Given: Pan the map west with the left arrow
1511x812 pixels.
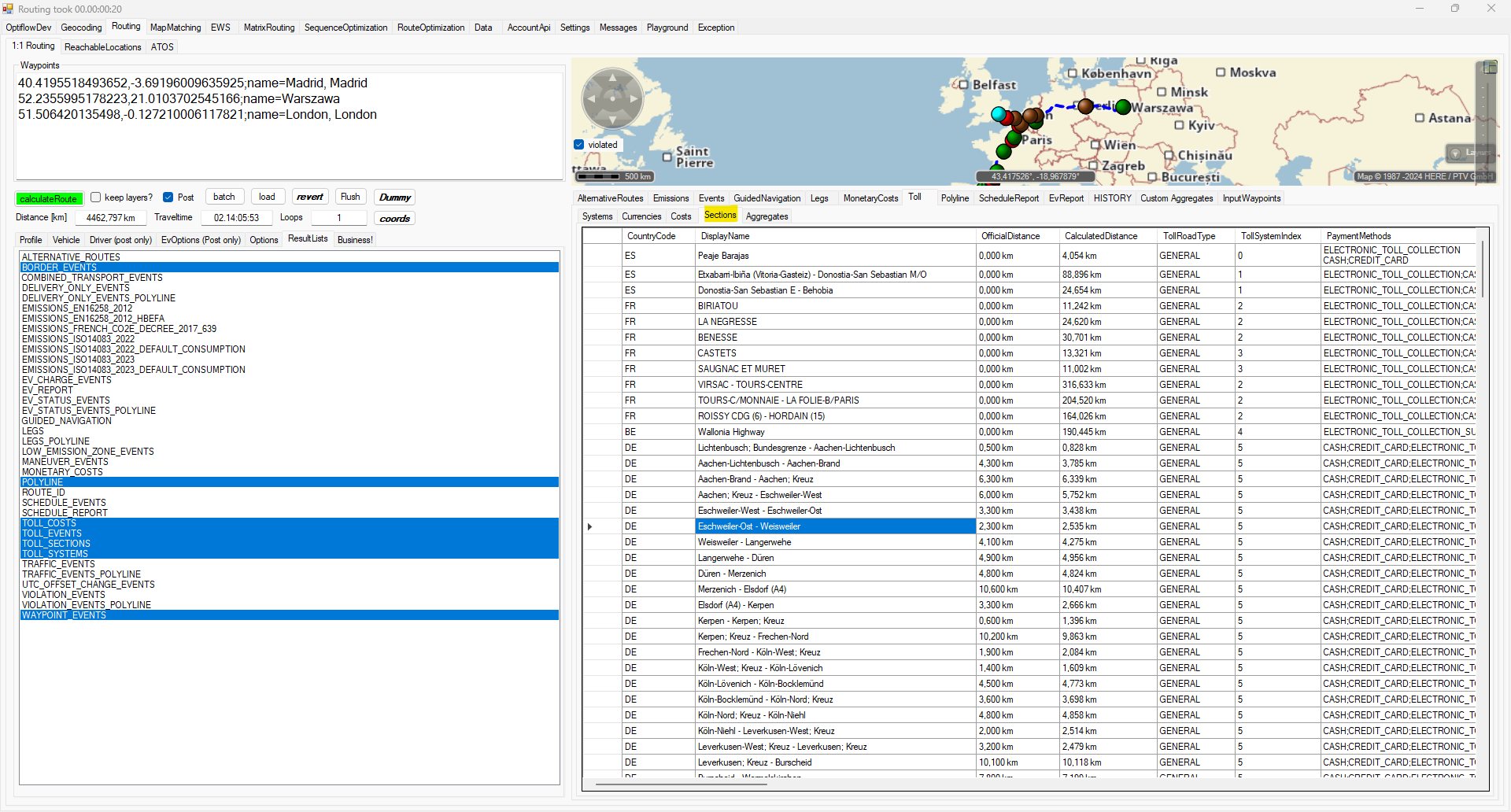Looking at the screenshot, I should click(x=592, y=99).
